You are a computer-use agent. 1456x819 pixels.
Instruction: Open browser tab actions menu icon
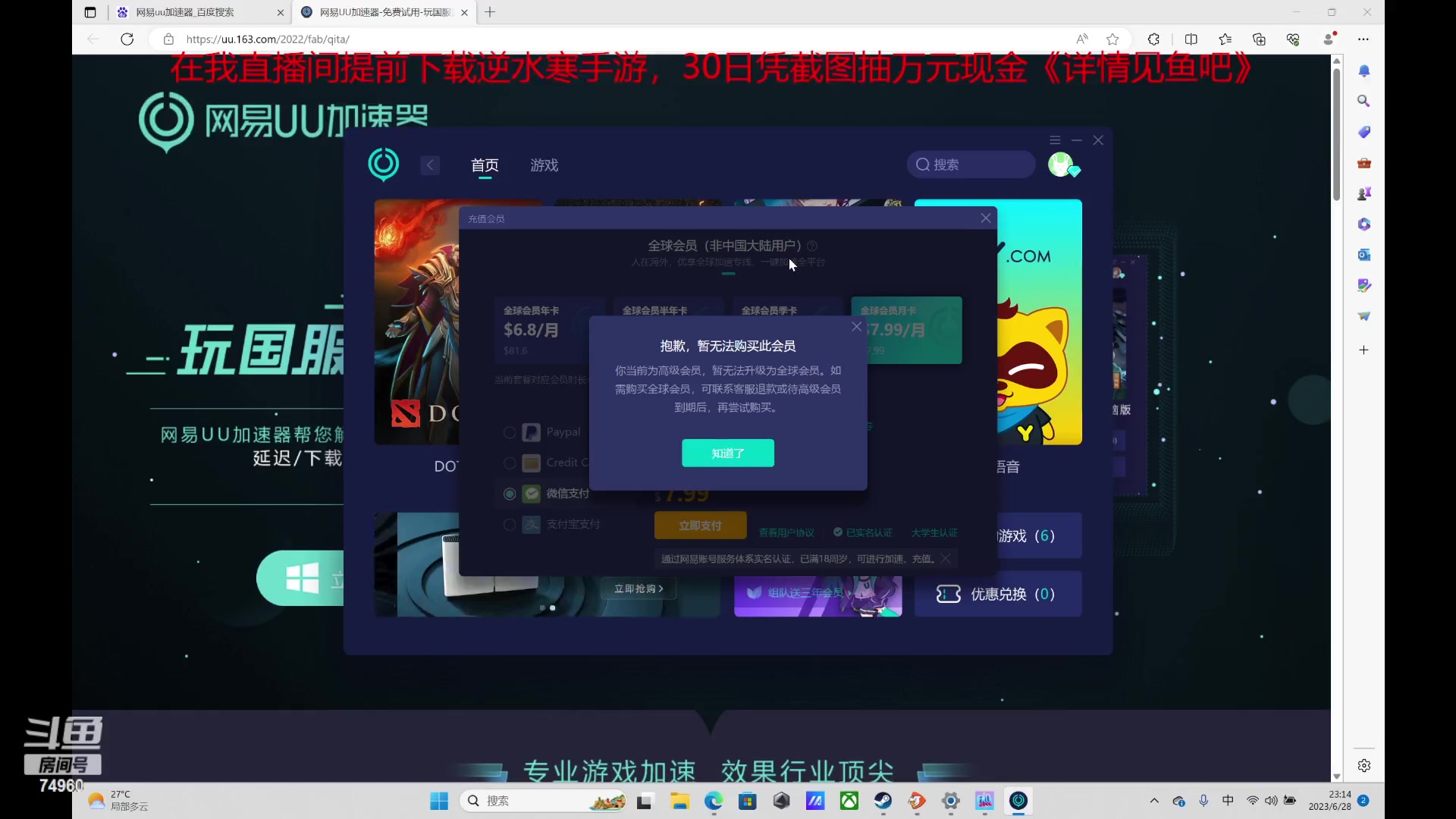pos(90,12)
